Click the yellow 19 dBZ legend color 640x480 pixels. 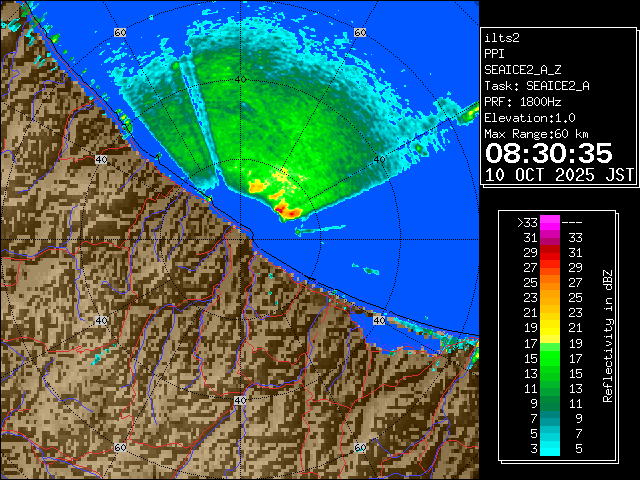click(x=549, y=327)
